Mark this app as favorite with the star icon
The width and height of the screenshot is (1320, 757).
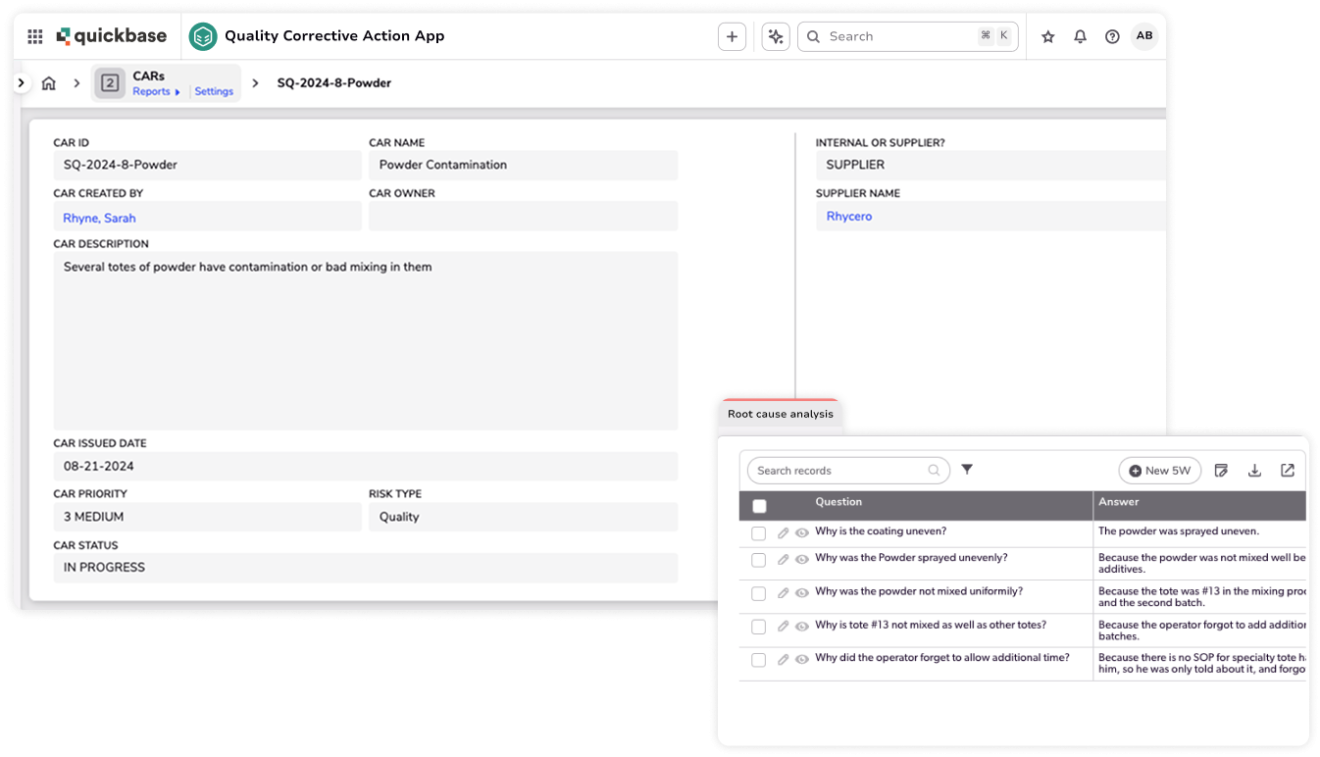point(1047,36)
